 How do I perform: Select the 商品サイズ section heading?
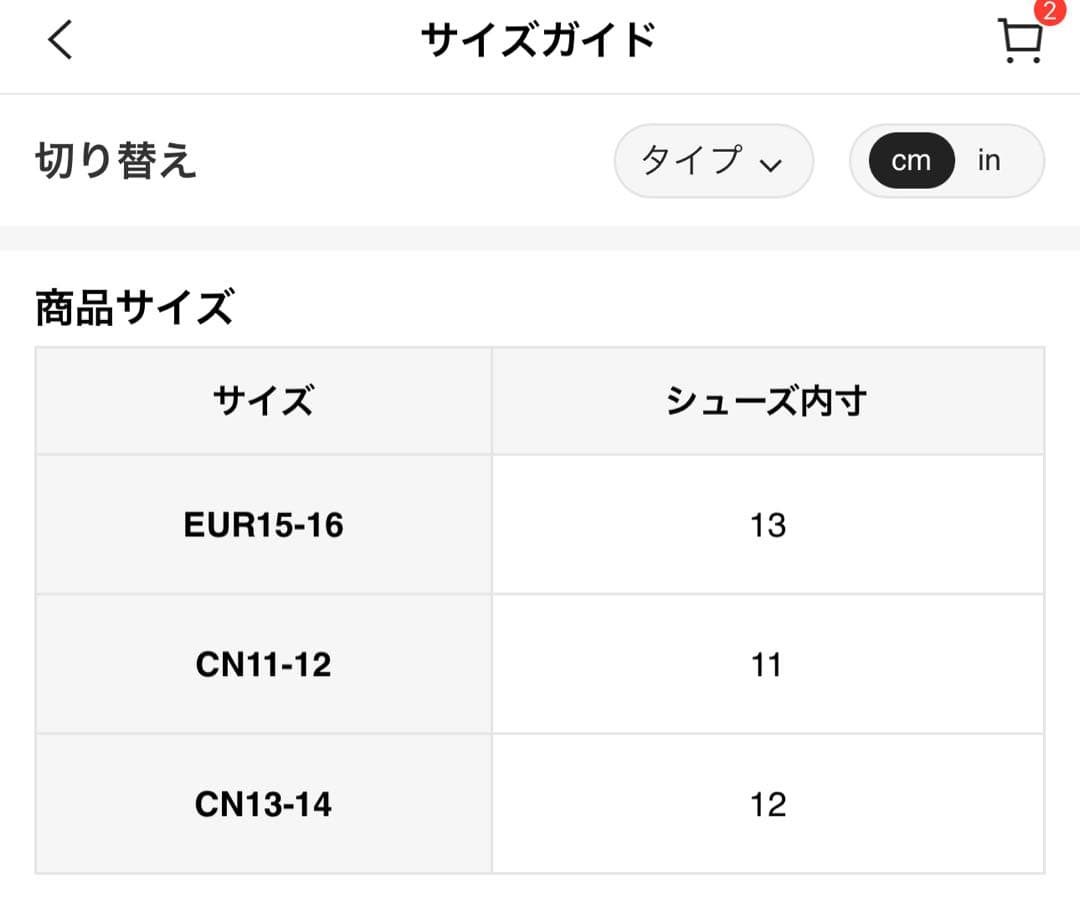[x=134, y=308]
